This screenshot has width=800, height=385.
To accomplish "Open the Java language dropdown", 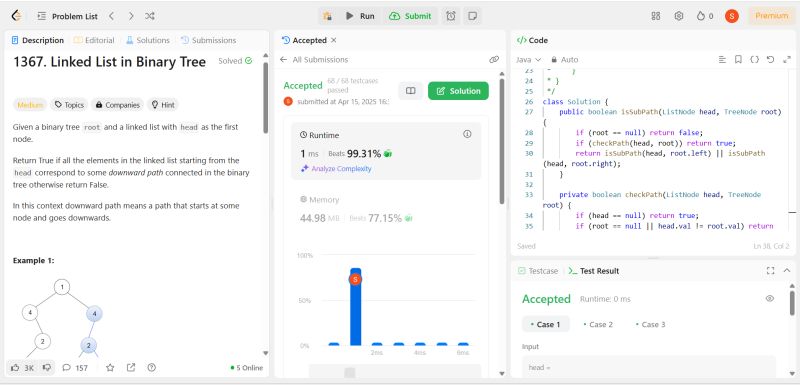I will click(529, 60).
